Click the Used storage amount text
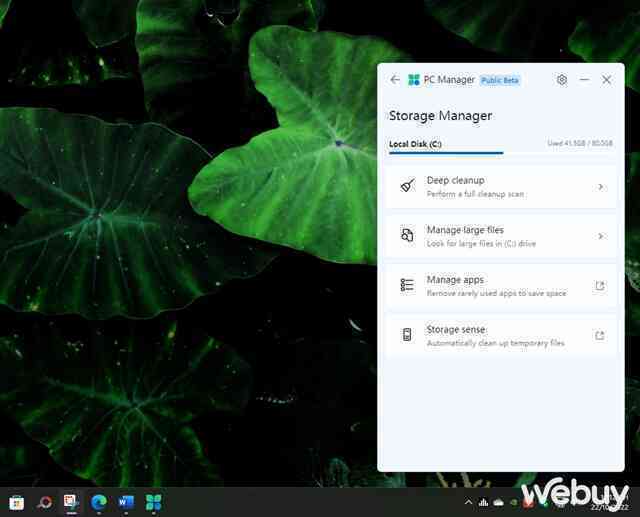 point(580,143)
